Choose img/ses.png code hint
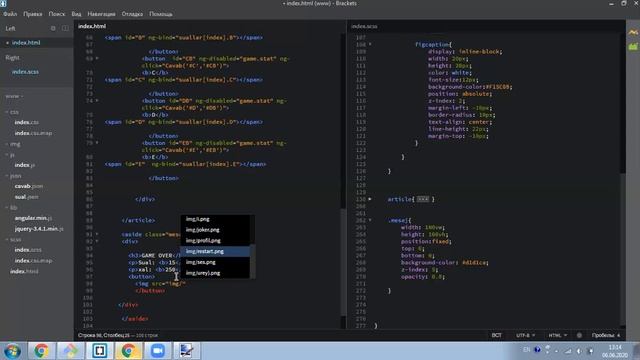The width and height of the screenshot is (640, 360). [x=215, y=262]
